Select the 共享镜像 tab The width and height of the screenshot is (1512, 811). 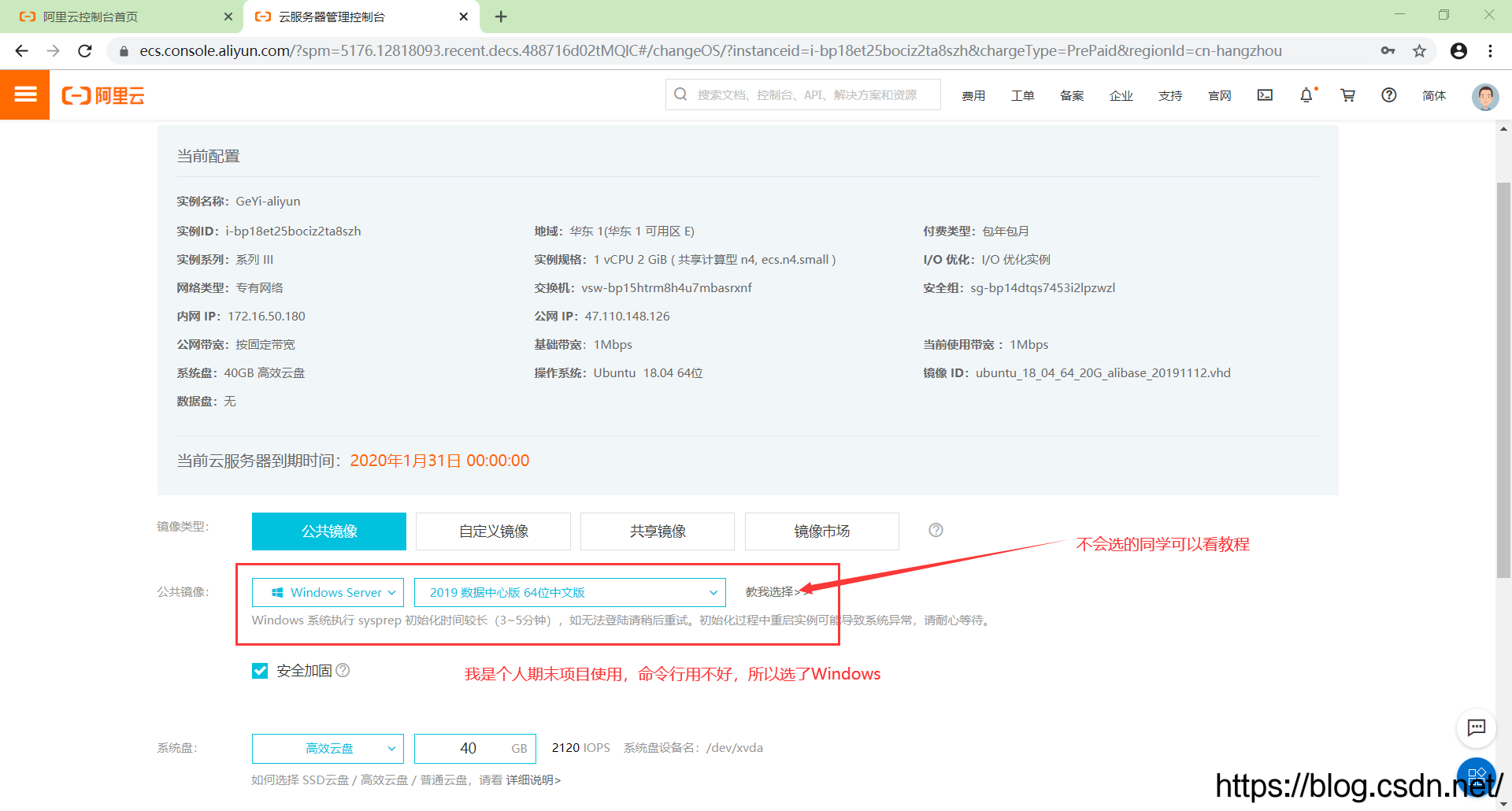click(658, 531)
